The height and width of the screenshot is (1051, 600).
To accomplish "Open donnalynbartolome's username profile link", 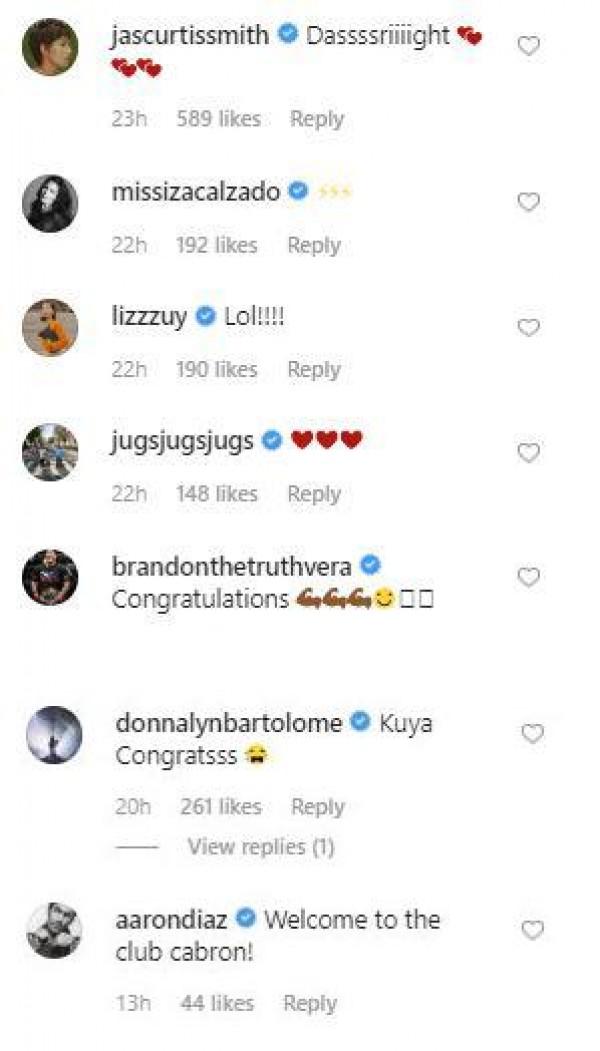I will (228, 723).
